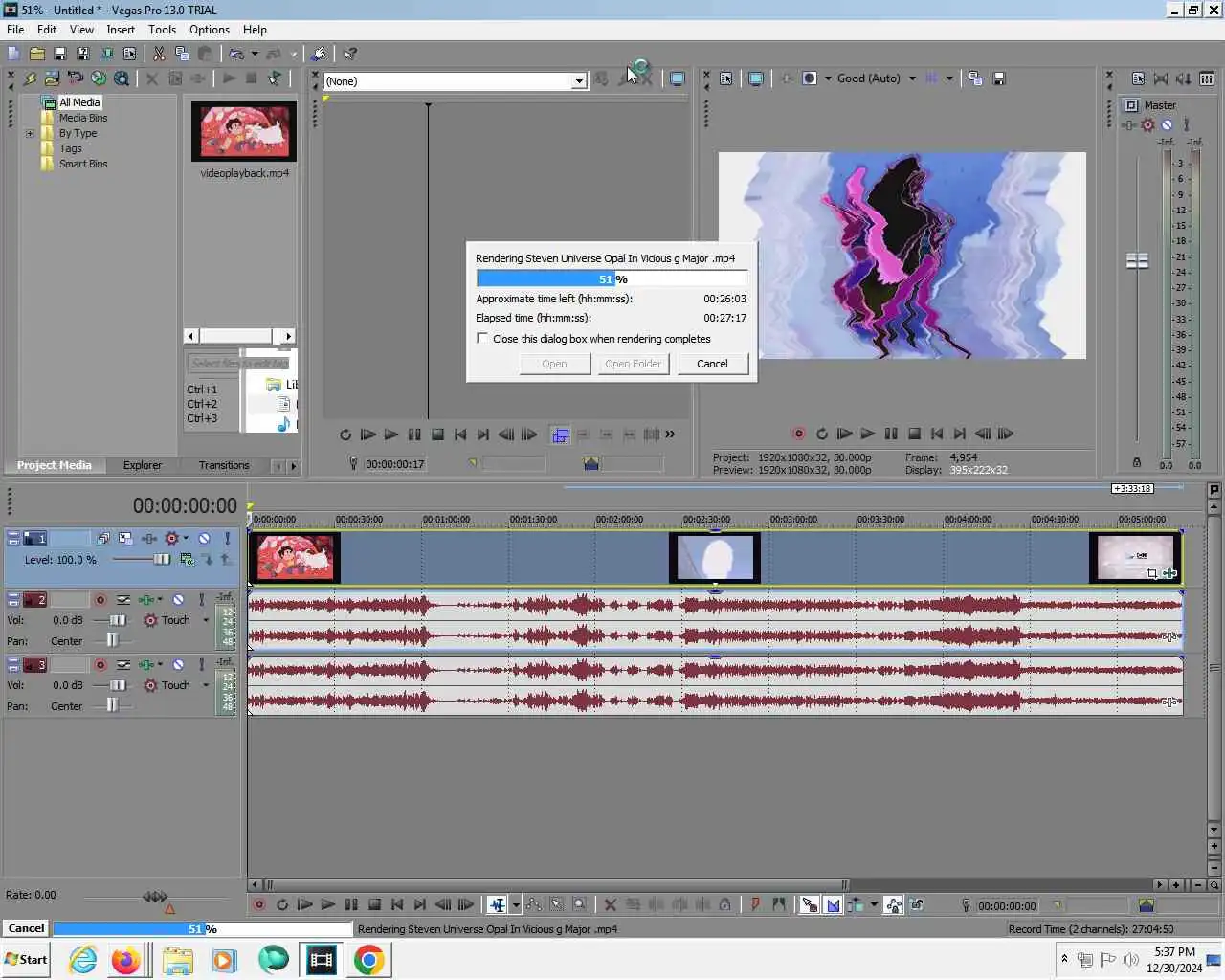Click Event Pan/Crop icon on last clip
Viewport: 1225px width, 980px height.
(x=1152, y=573)
